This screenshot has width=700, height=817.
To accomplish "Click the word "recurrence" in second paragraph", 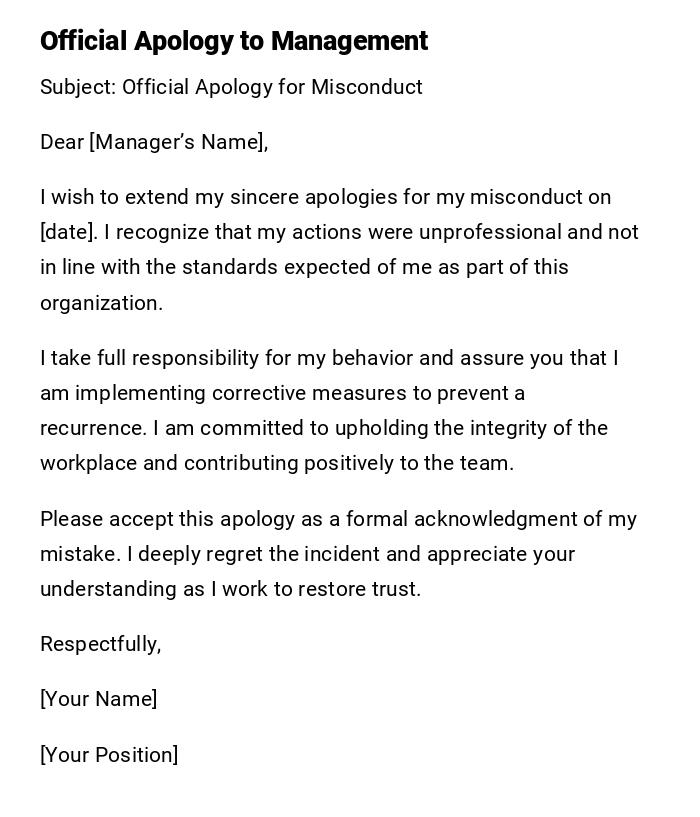I will (x=92, y=428).
